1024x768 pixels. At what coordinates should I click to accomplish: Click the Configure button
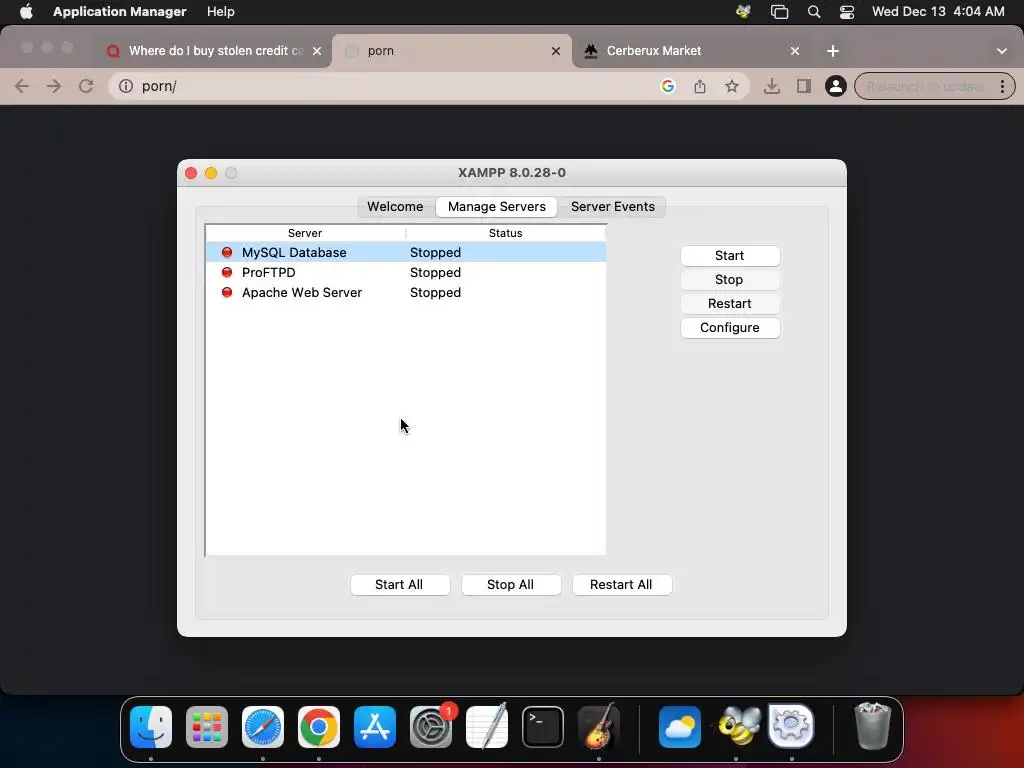(729, 328)
